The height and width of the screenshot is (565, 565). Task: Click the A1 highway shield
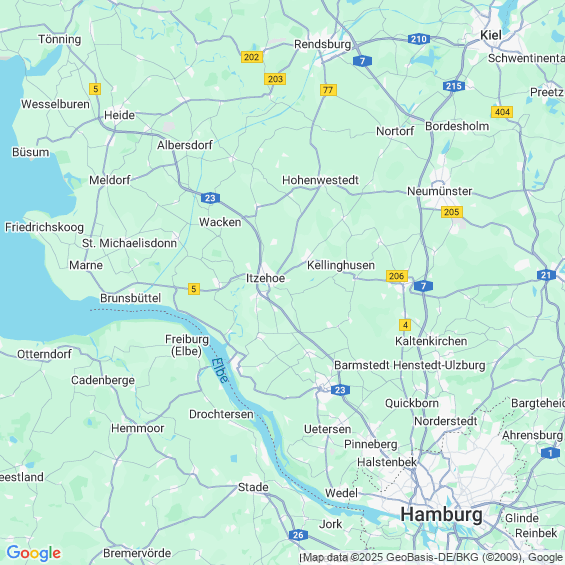coord(551,453)
